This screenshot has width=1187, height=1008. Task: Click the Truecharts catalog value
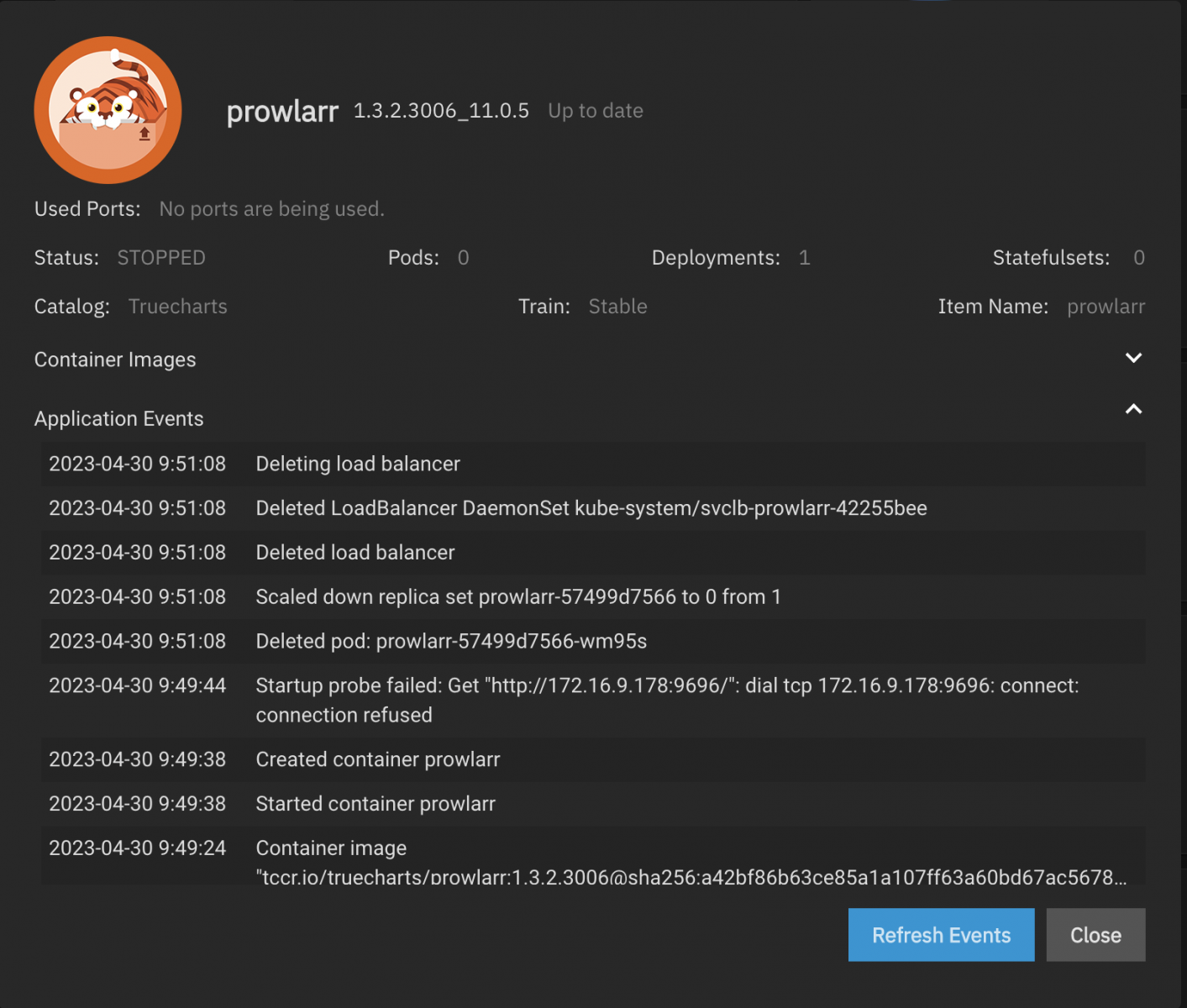pos(178,306)
